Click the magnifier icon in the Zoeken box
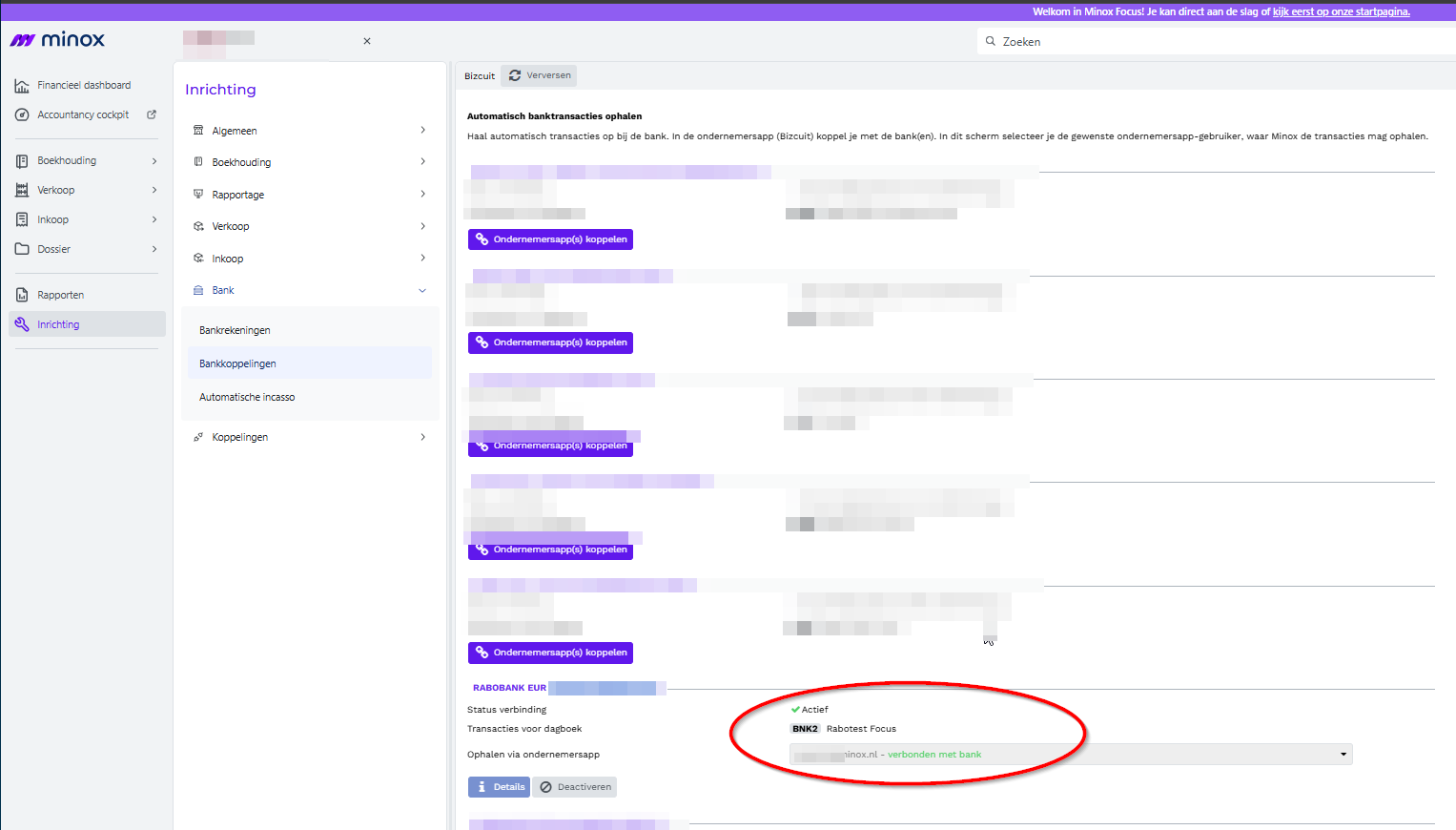 [x=991, y=41]
